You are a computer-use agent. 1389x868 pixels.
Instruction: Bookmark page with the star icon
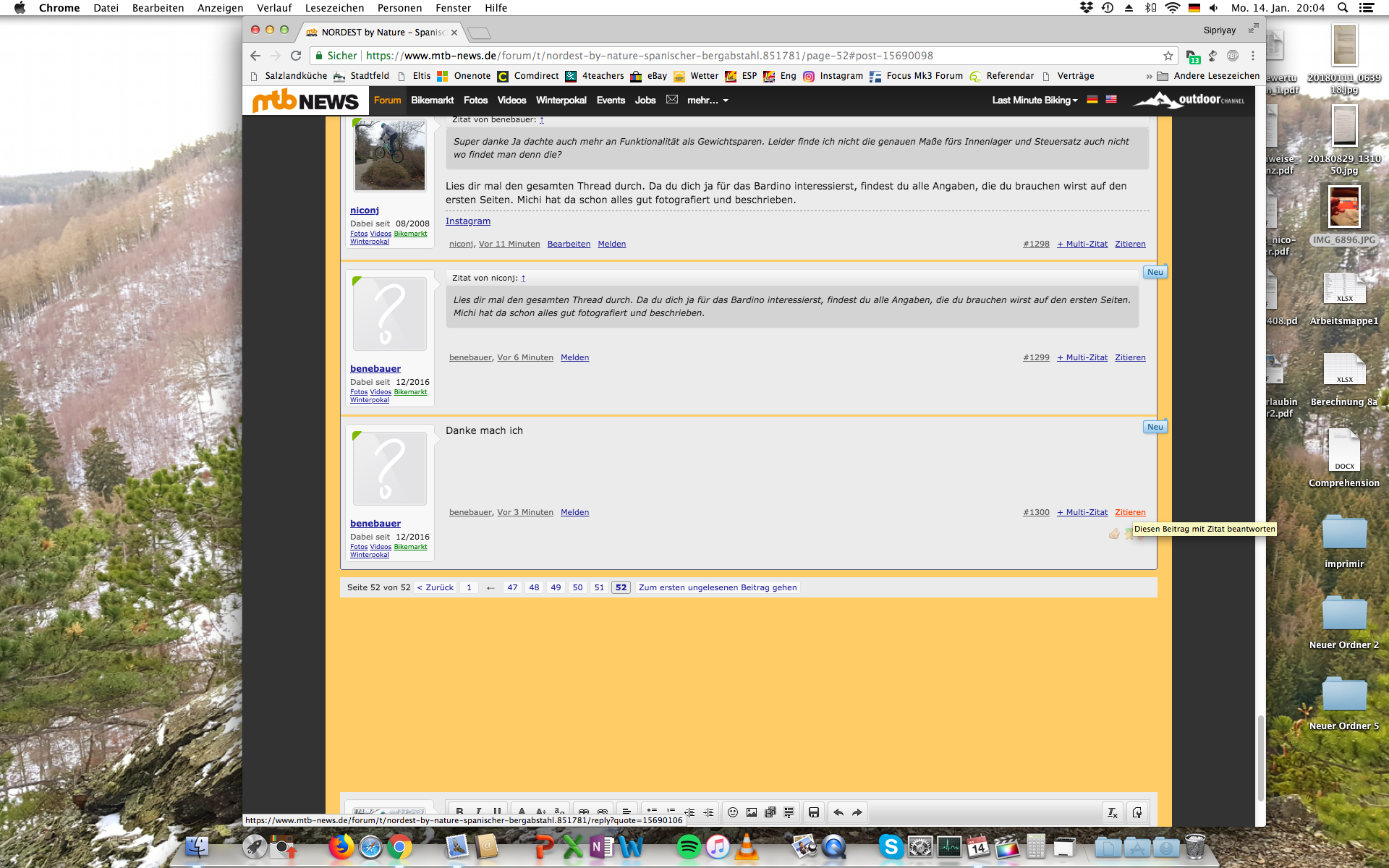pyautogui.click(x=1168, y=56)
